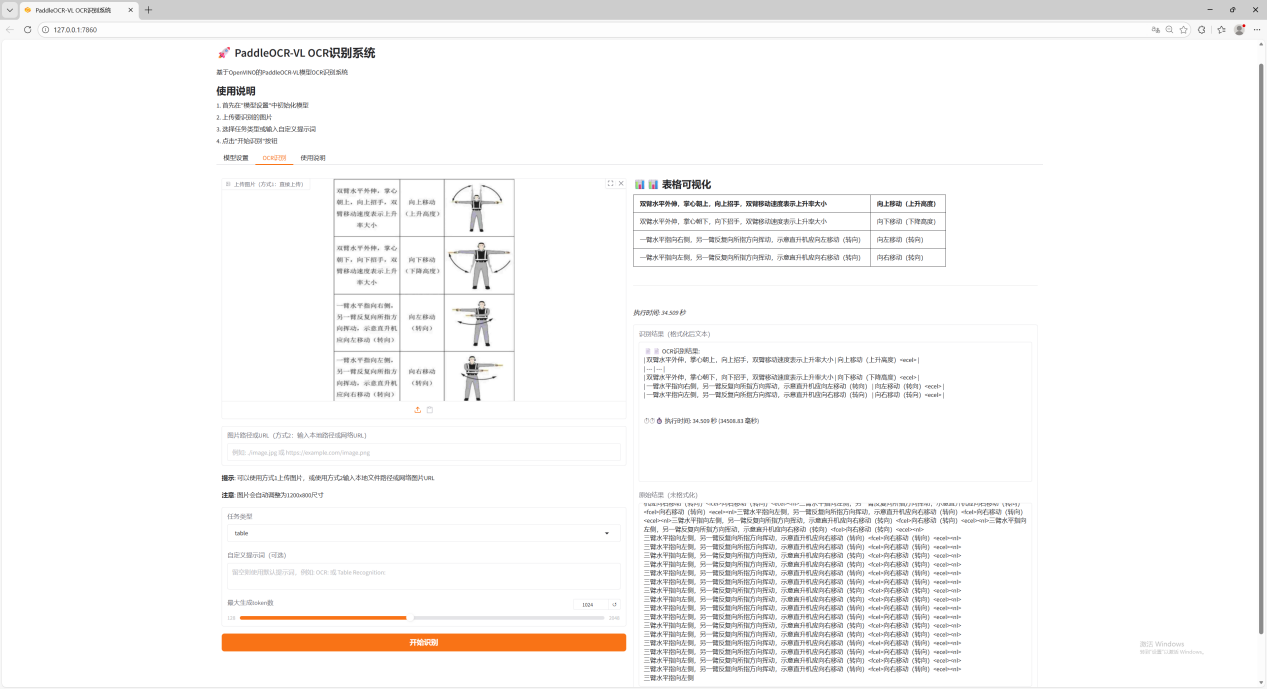Click the PaddleOCR-VL OCR识别系统 title
1267x689 pixels.
point(305,53)
